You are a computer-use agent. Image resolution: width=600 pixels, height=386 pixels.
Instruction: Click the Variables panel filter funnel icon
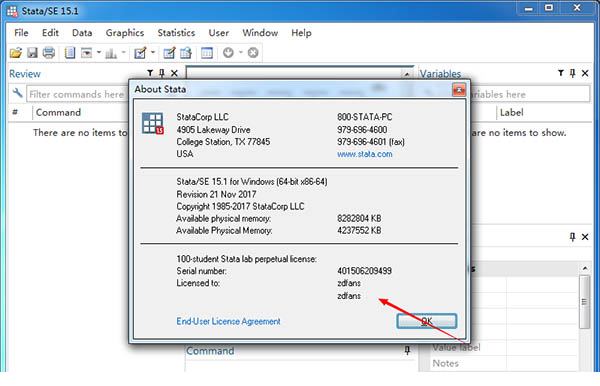click(561, 73)
